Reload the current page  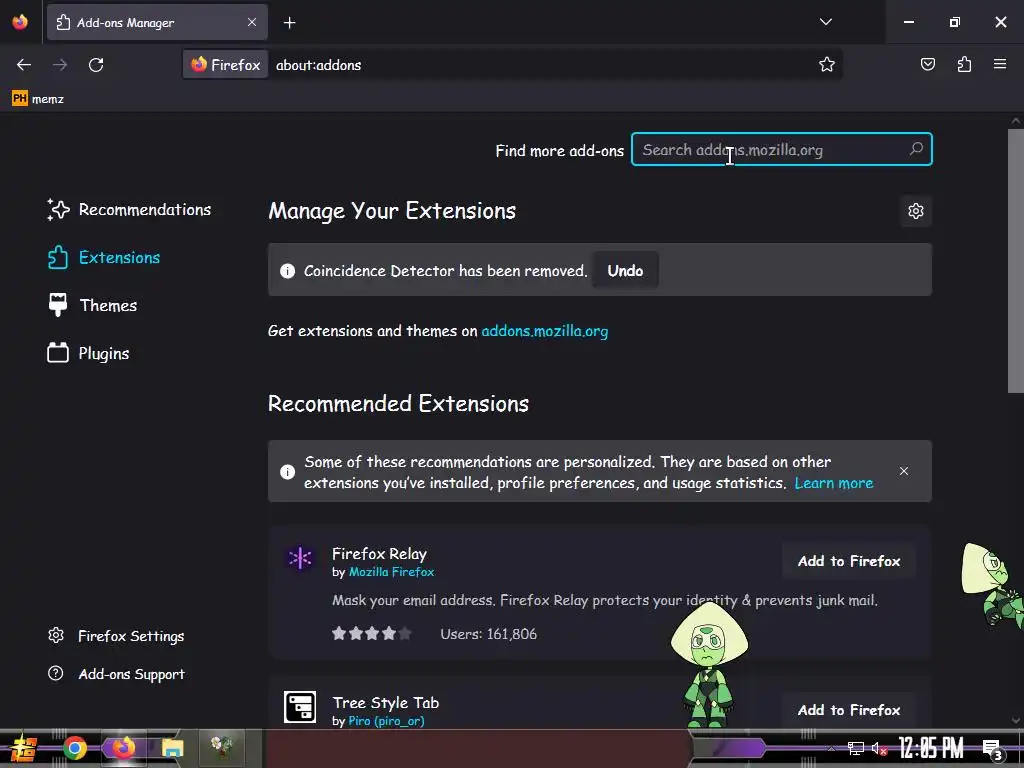[x=96, y=65]
